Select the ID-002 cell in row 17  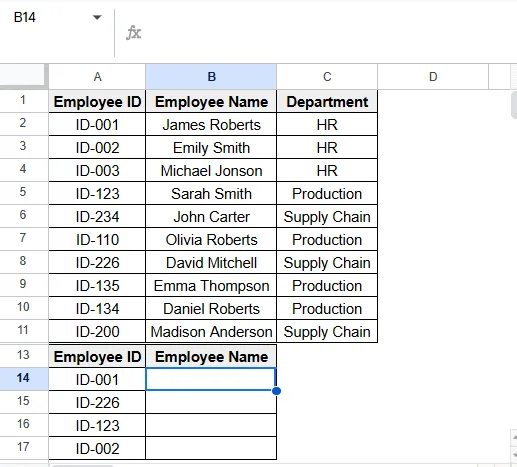pyautogui.click(x=97, y=448)
